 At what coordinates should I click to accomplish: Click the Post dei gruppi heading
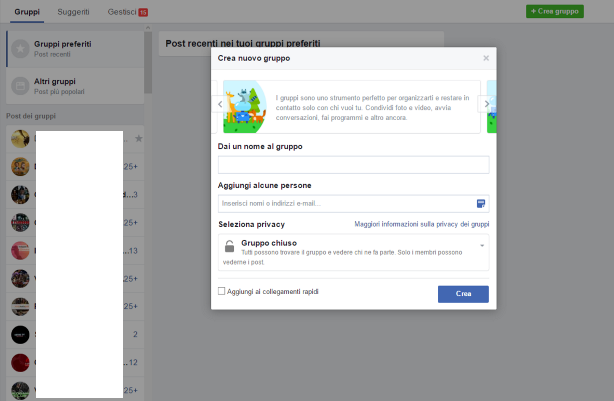coord(31,116)
